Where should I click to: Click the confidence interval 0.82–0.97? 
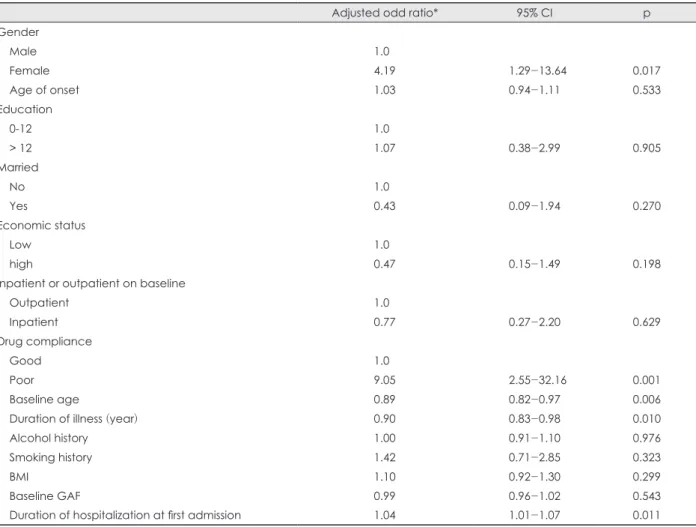(x=534, y=400)
